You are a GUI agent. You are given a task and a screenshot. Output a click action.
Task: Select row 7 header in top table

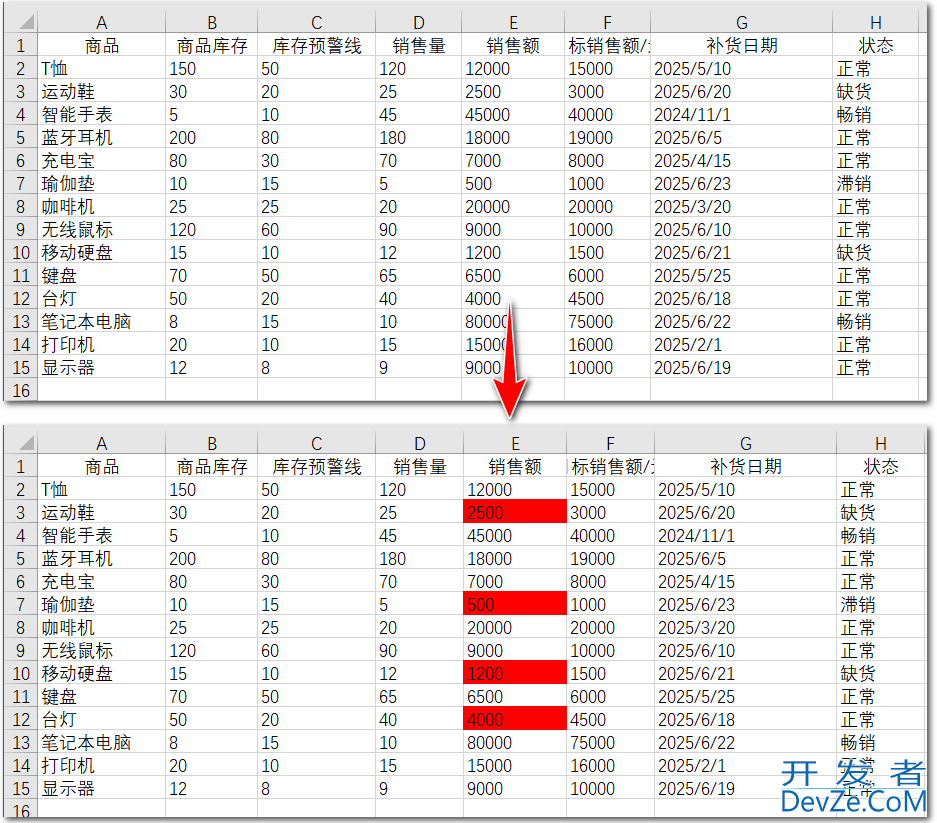click(x=20, y=184)
